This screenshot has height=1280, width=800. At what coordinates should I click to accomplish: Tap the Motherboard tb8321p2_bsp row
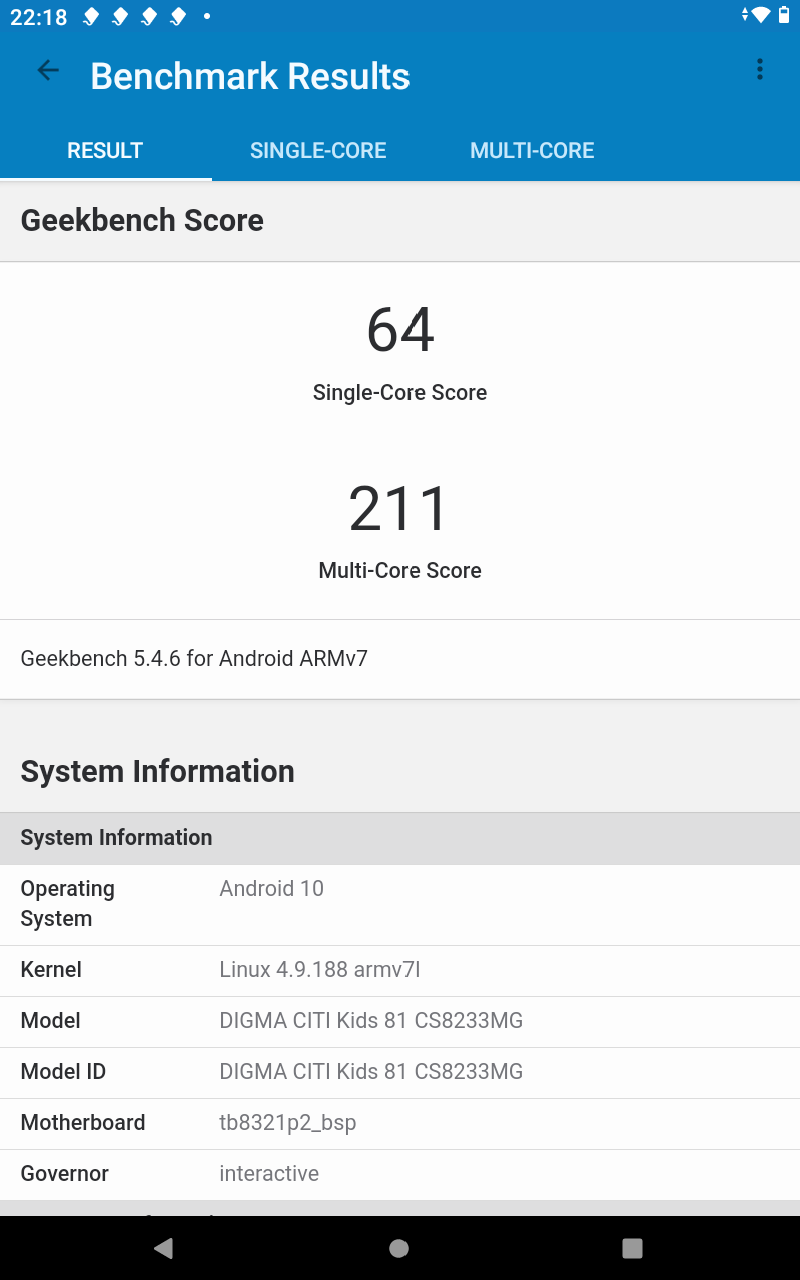coord(400,1123)
